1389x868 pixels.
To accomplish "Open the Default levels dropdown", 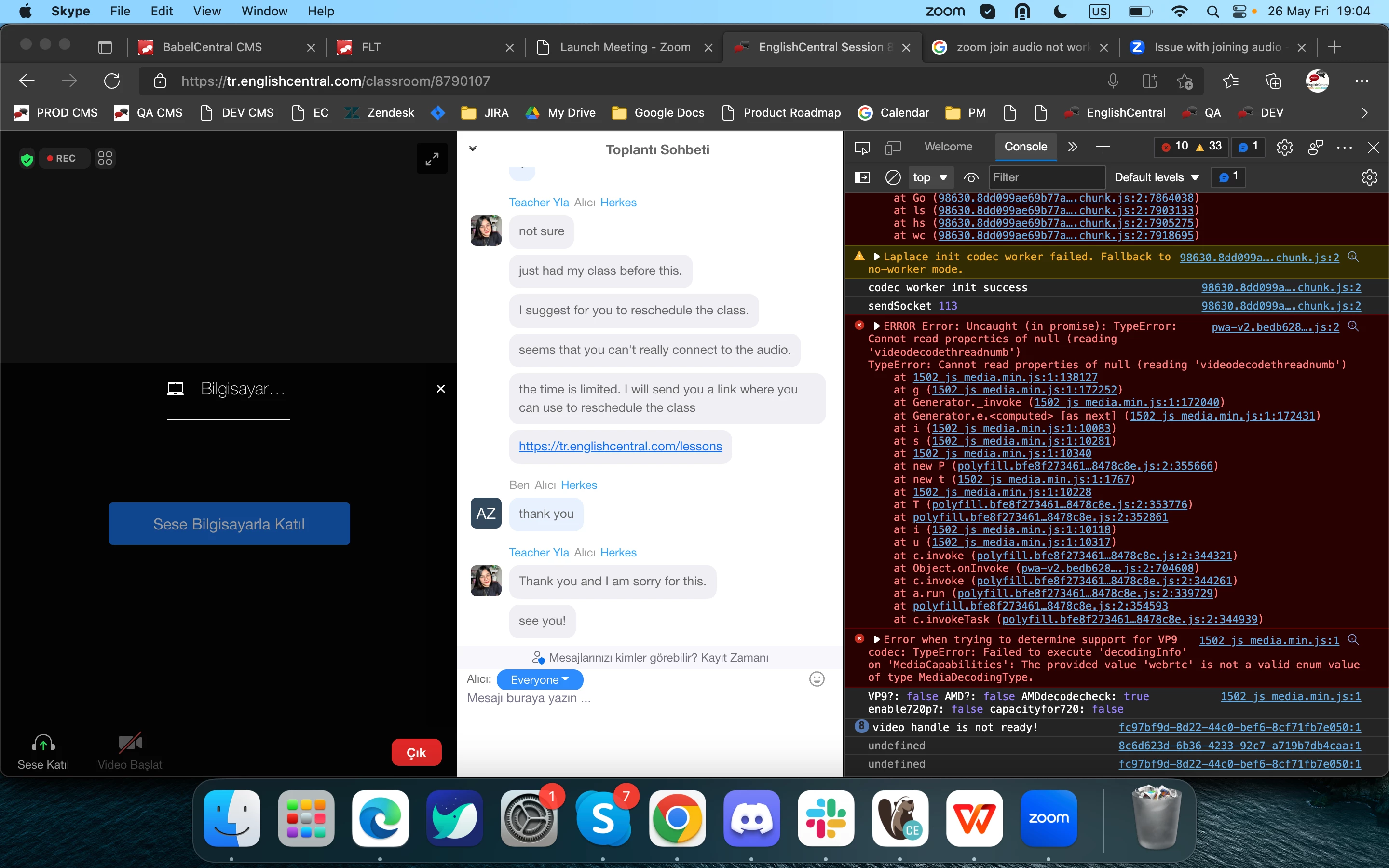I will tap(1156, 177).
